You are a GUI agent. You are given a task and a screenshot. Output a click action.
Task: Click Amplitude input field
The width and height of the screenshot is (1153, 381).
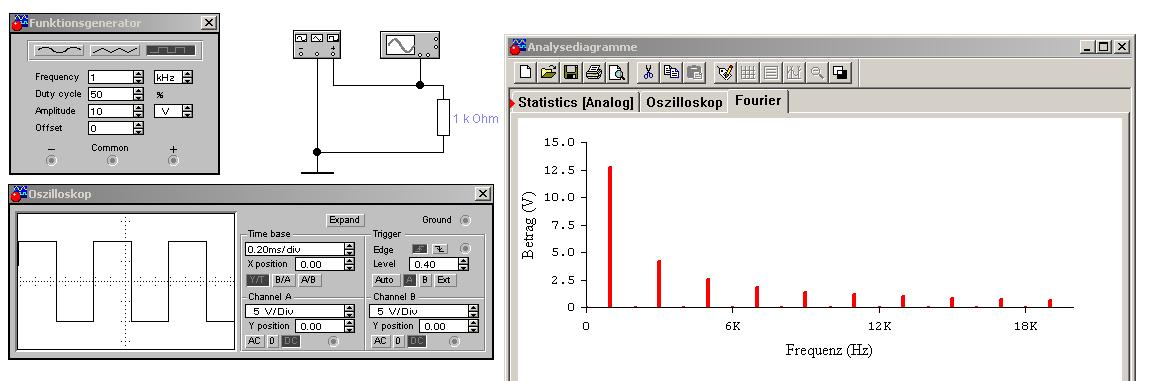(x=111, y=111)
